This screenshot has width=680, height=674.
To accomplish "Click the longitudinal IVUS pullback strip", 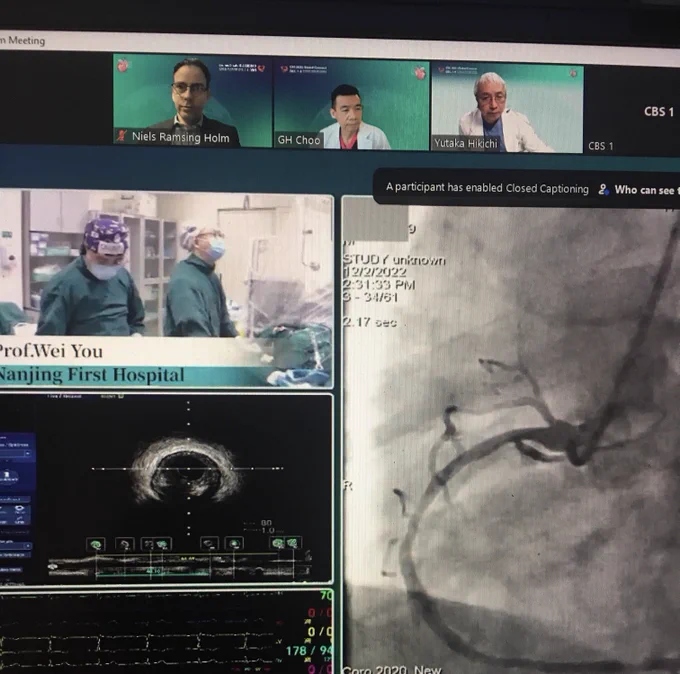I will point(179,566).
